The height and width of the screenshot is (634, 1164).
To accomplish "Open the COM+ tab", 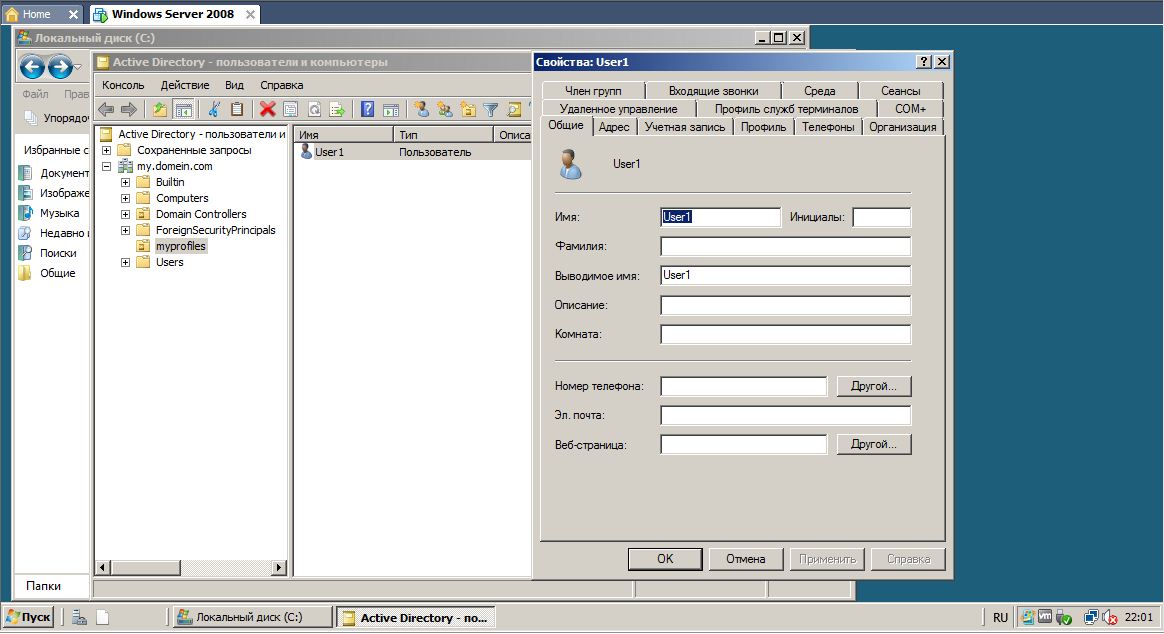I will click(910, 108).
